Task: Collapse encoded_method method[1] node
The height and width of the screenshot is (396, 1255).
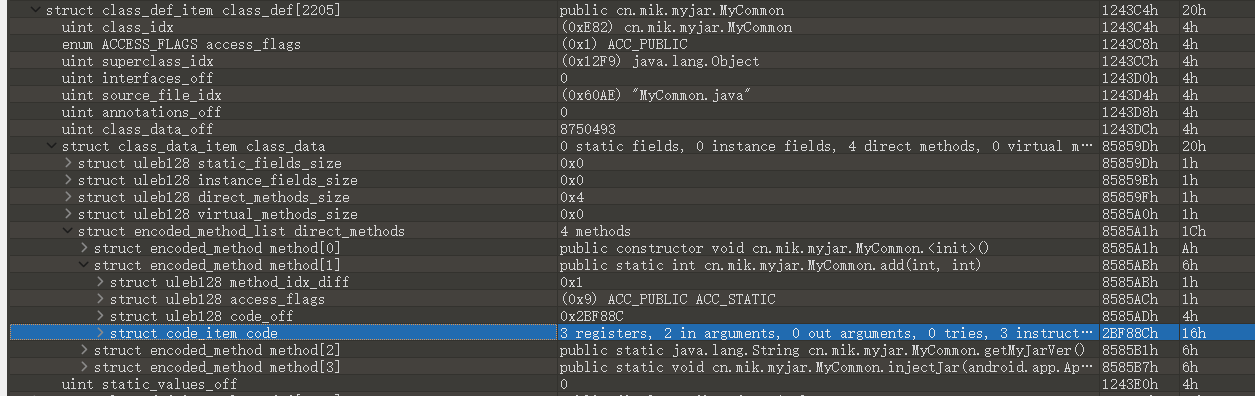Action: click(84, 265)
